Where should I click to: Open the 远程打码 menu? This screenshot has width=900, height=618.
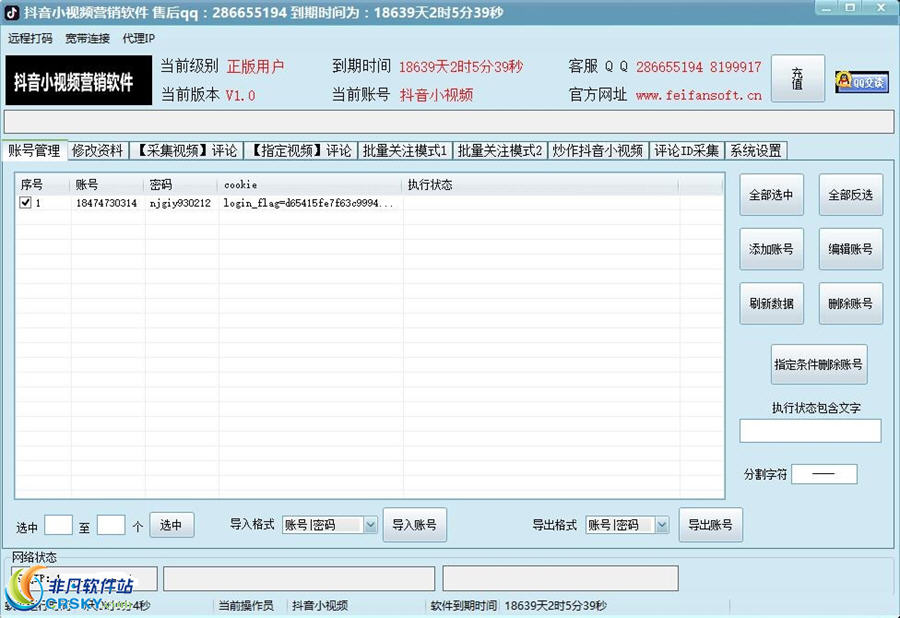(30, 38)
